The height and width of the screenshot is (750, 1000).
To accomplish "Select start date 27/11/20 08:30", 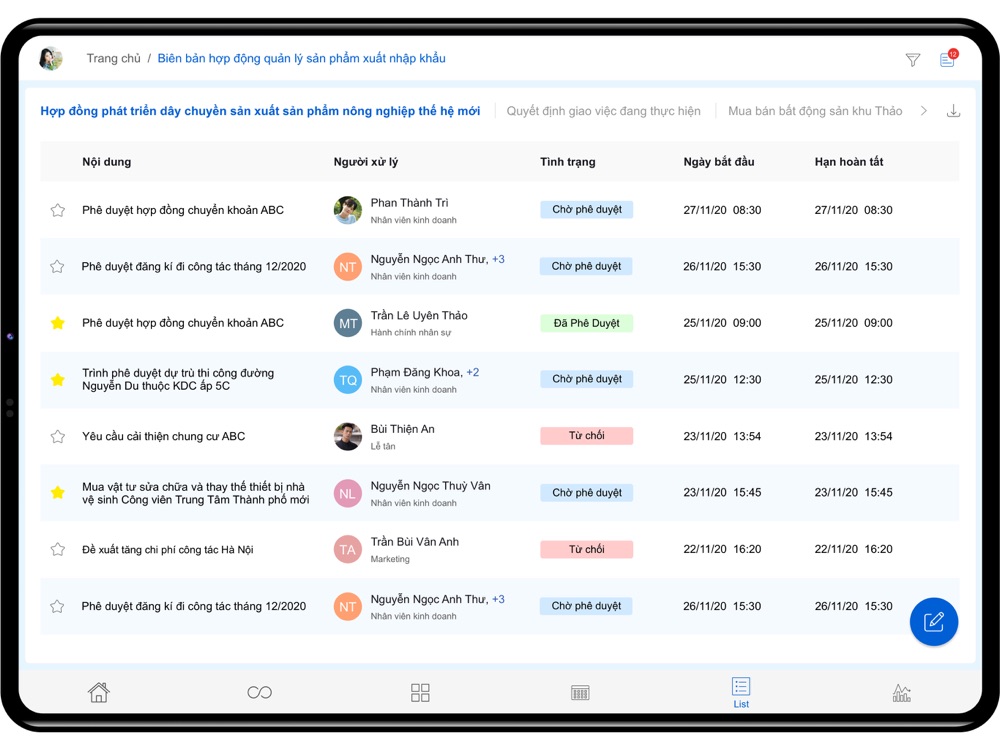I will 722,210.
